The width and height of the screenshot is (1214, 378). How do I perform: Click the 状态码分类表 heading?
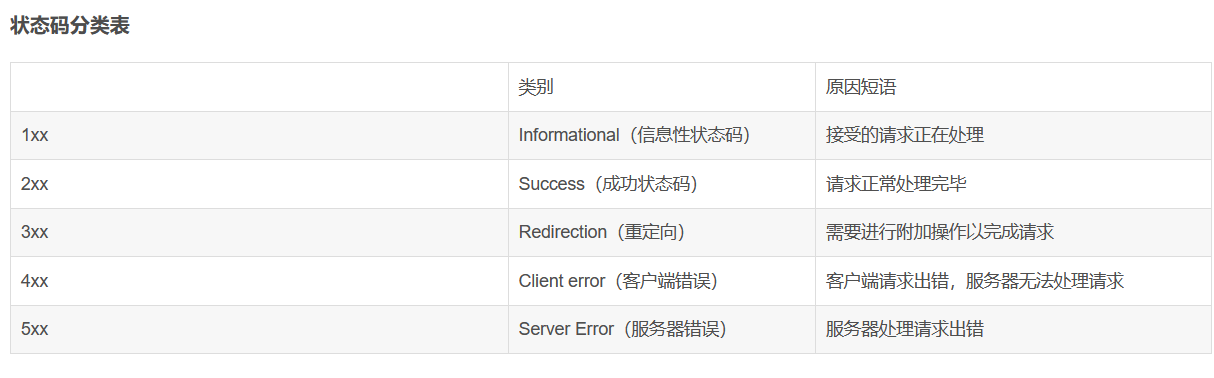tap(70, 27)
